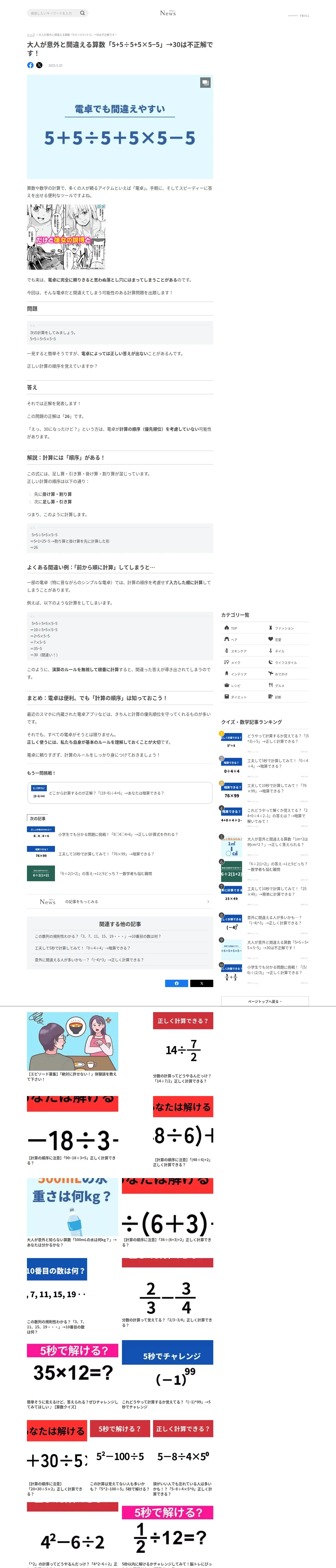The image size is (336, 1568).
Task: Open the ヘア category hair icon
Action: coord(227,639)
